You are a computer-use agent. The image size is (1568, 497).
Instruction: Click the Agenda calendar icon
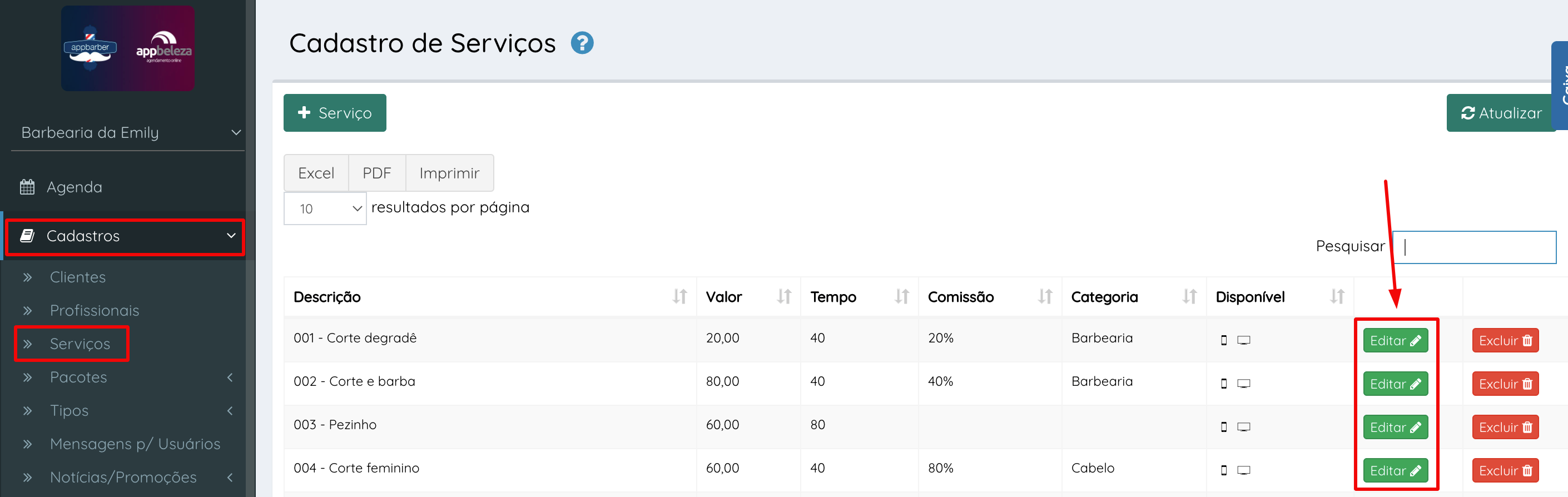pyautogui.click(x=27, y=187)
